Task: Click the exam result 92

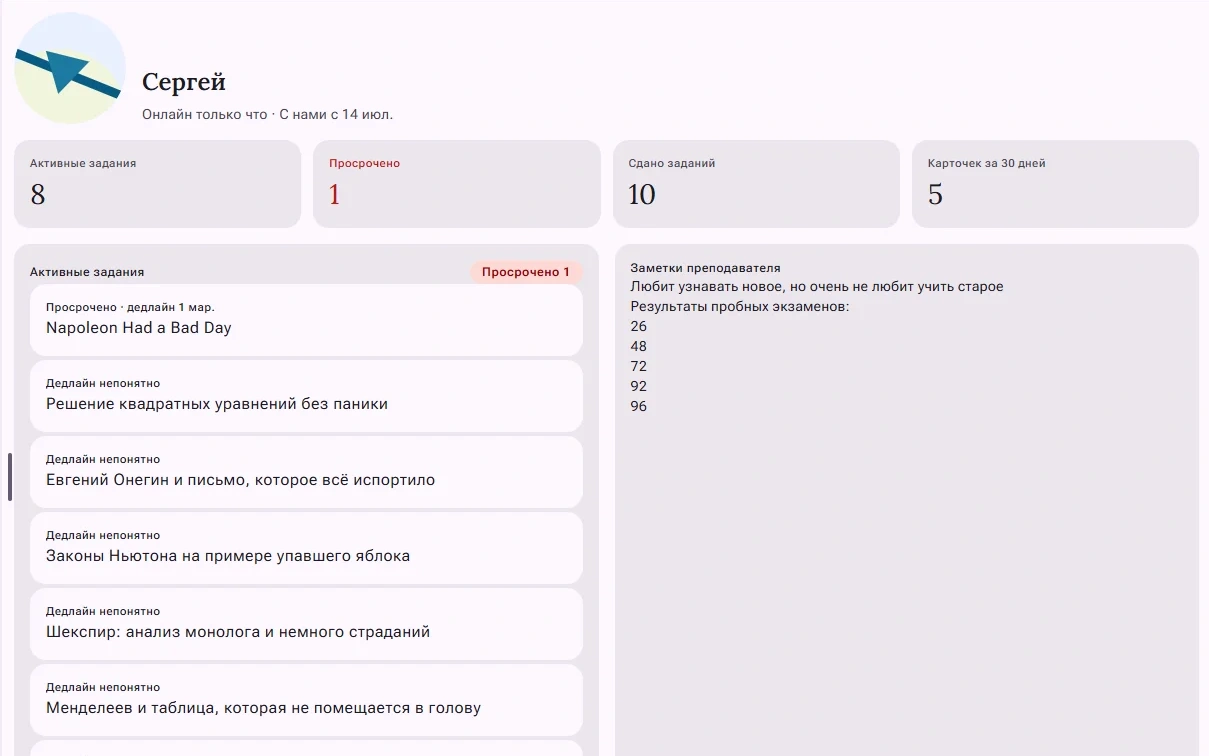Action: pos(639,387)
